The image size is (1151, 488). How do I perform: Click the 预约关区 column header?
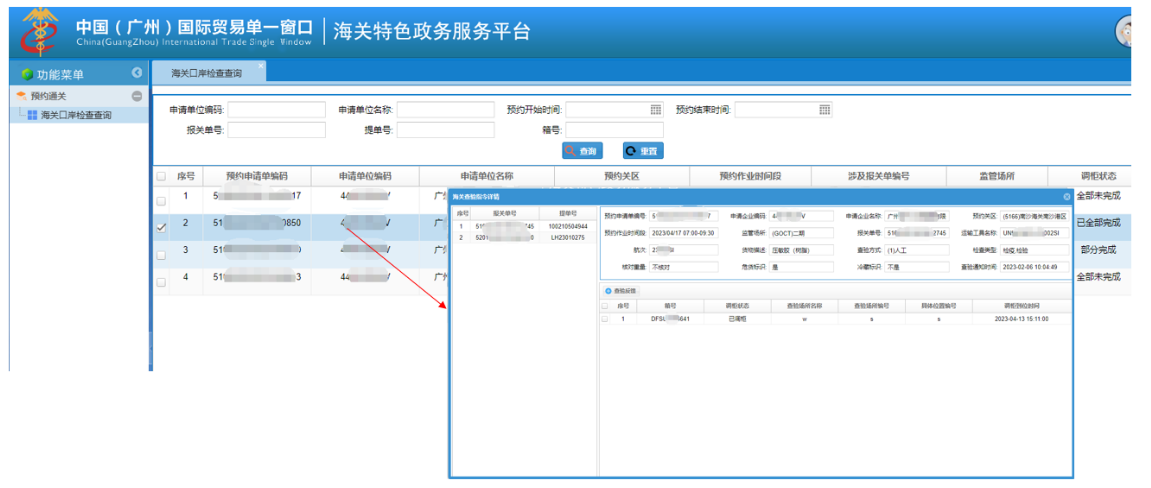(x=622, y=176)
